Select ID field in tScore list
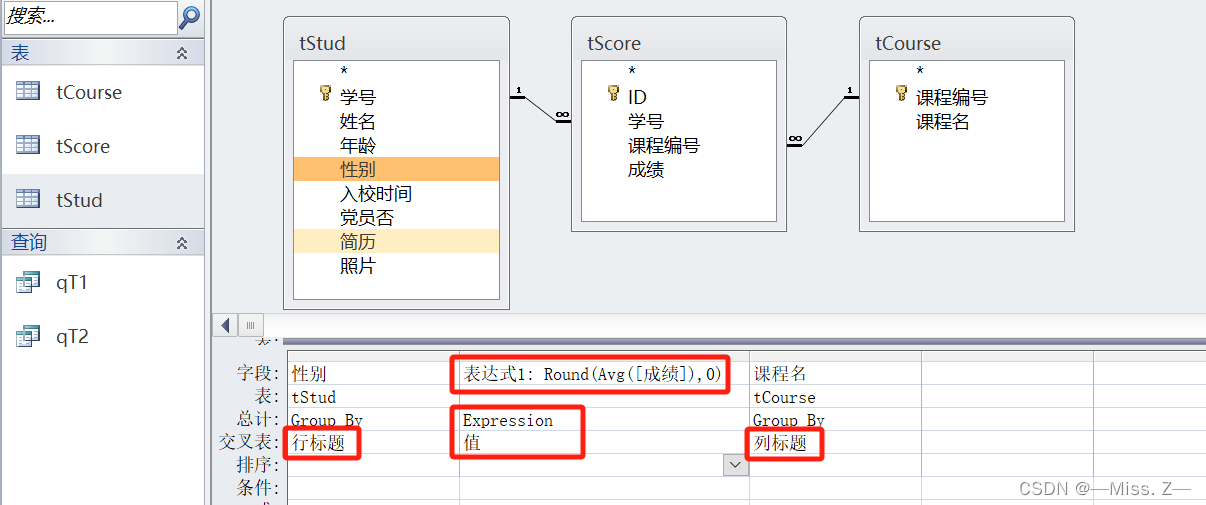 (x=679, y=97)
